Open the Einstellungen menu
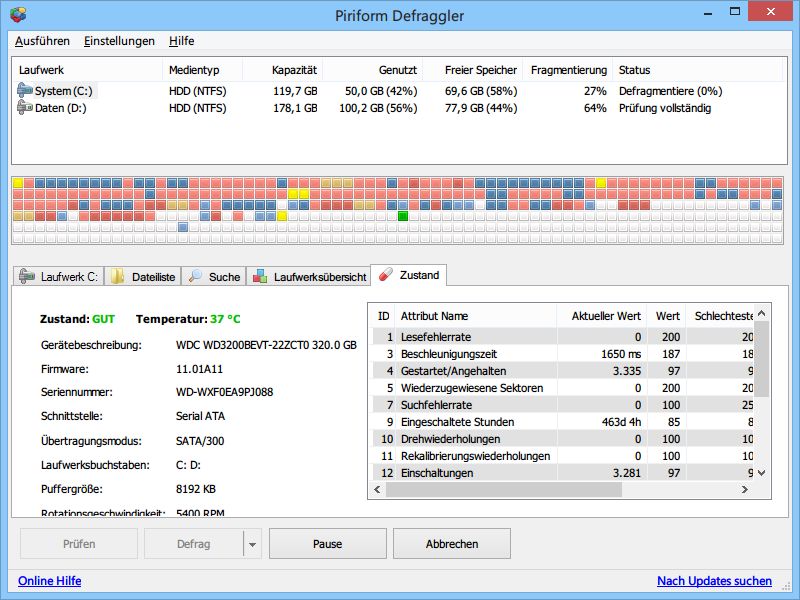 (119, 41)
